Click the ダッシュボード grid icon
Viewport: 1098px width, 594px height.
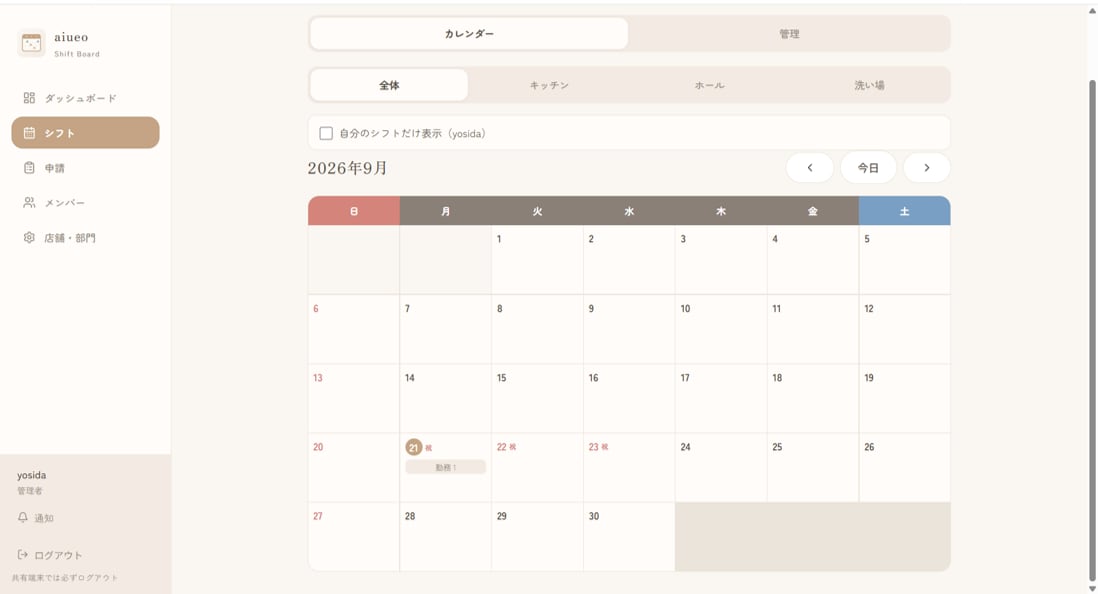point(29,98)
